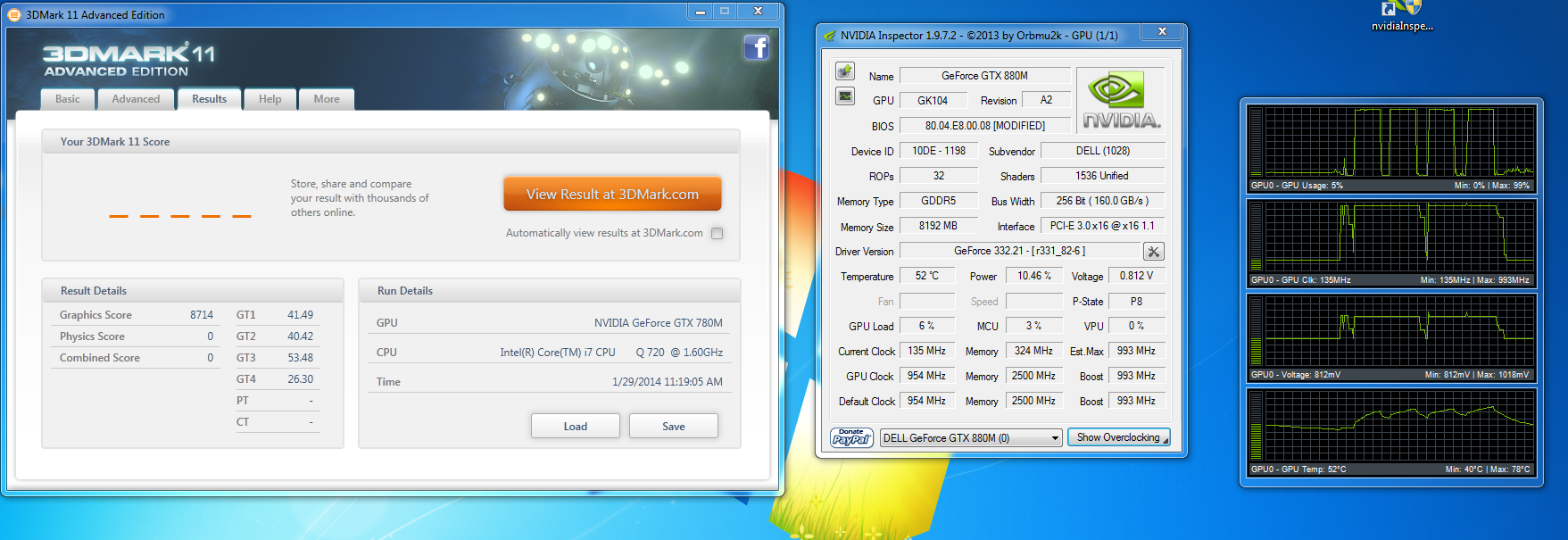Click the Graphics Score value 8714

click(x=202, y=315)
